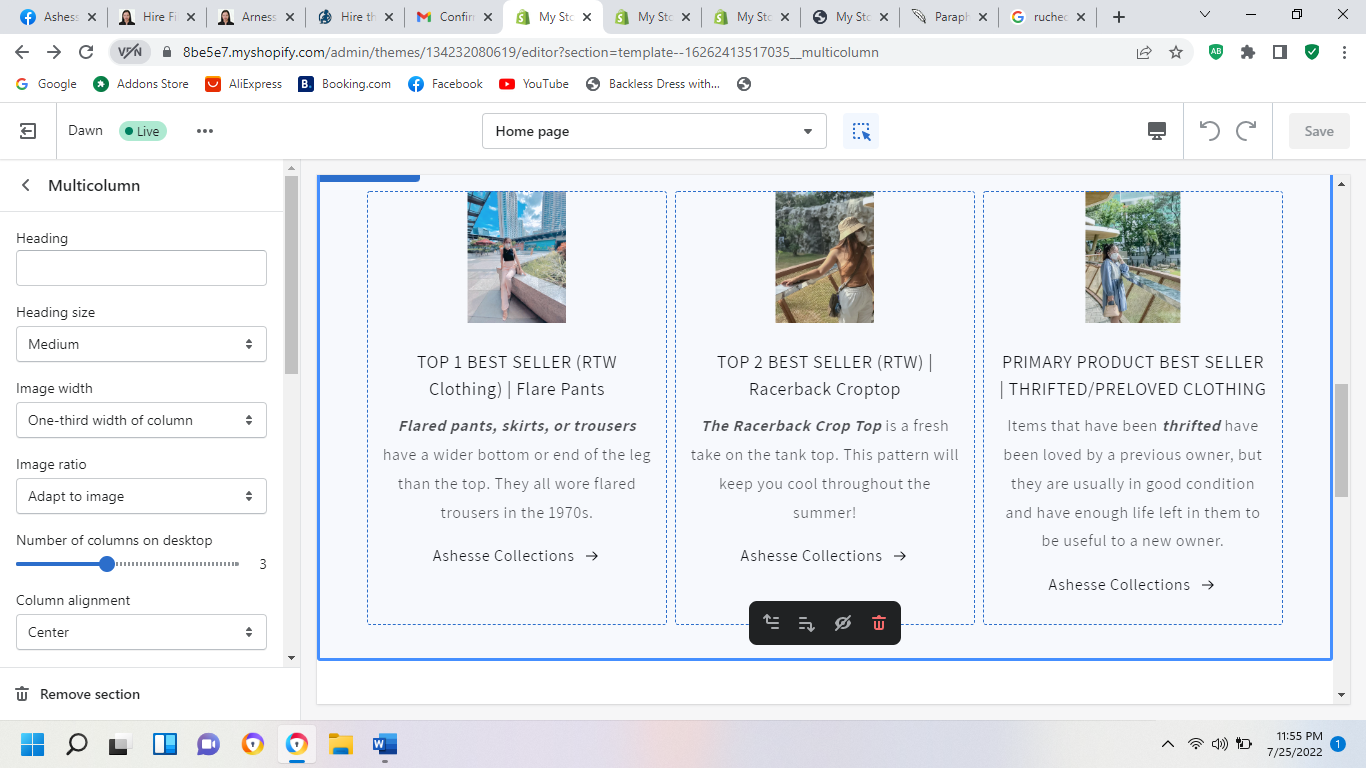This screenshot has width=1366, height=768.
Task: Open the green shield extension
Action: click(1312, 52)
